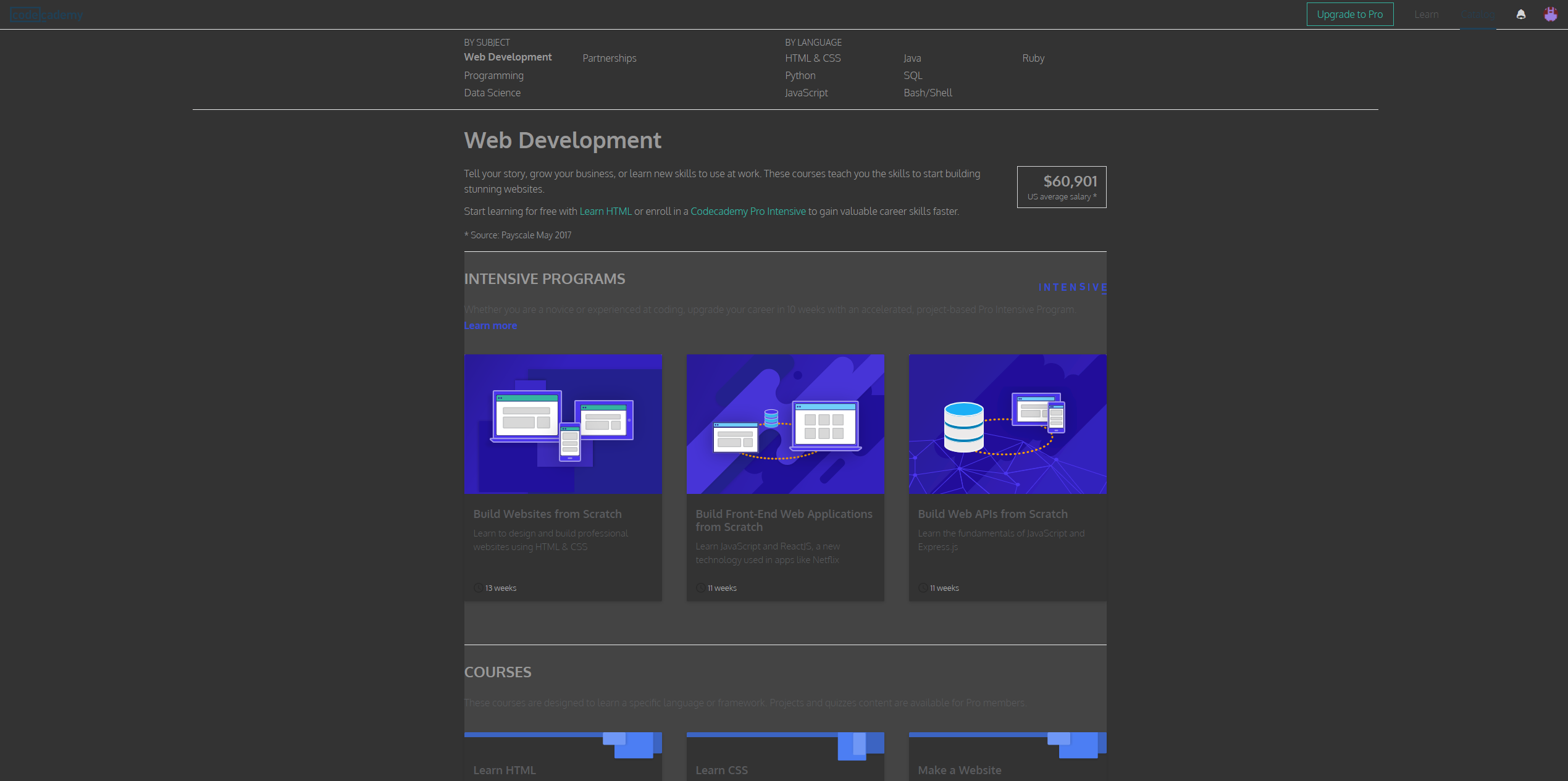Click the Upgrade to Pro button
Viewport: 1568px width, 781px height.
tap(1350, 14)
